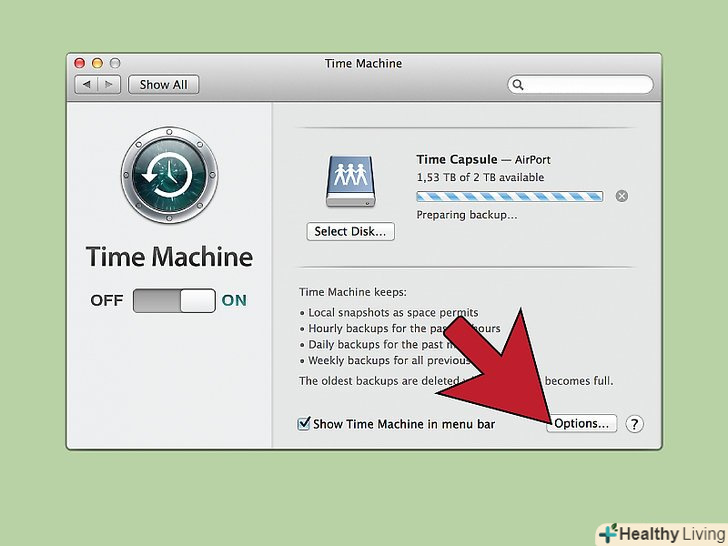The height and width of the screenshot is (546, 728).
Task: Click the large "Time Machine" sidebar heading
Action: (169, 257)
